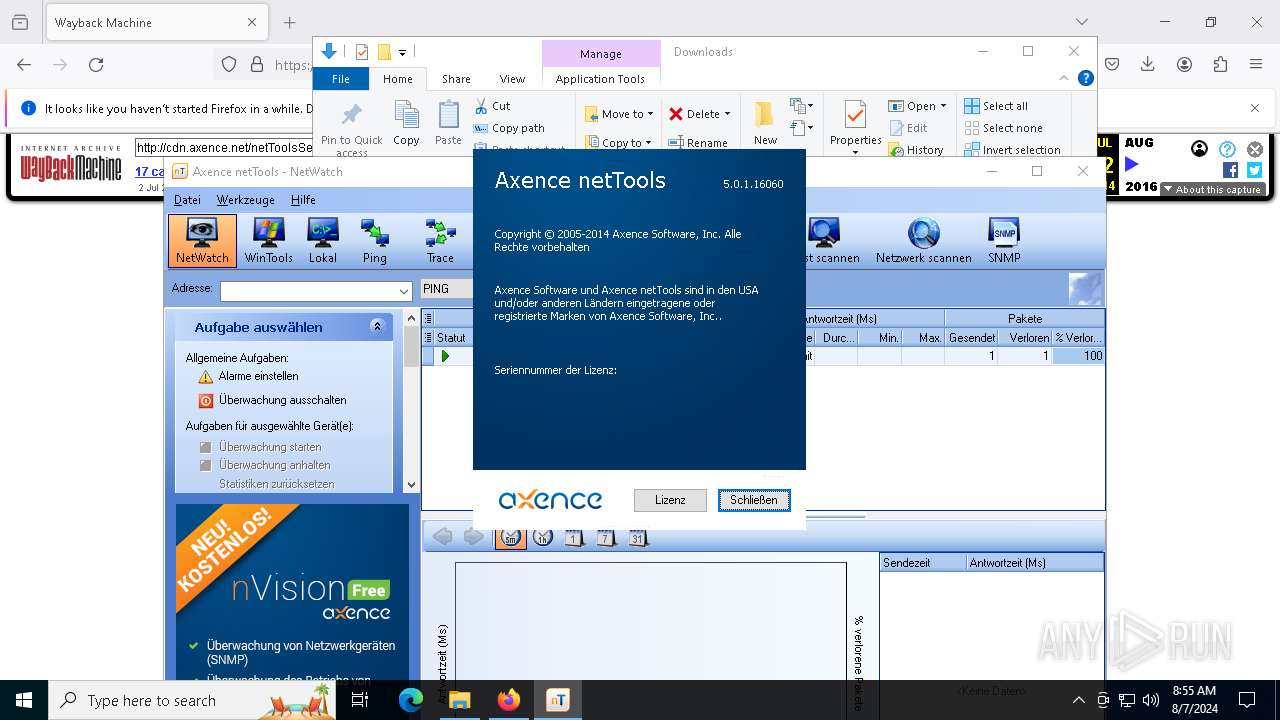Screen dimensions: 1280x720
Task: Collapse the Aufgabe auswählen panel
Action: (x=377, y=326)
